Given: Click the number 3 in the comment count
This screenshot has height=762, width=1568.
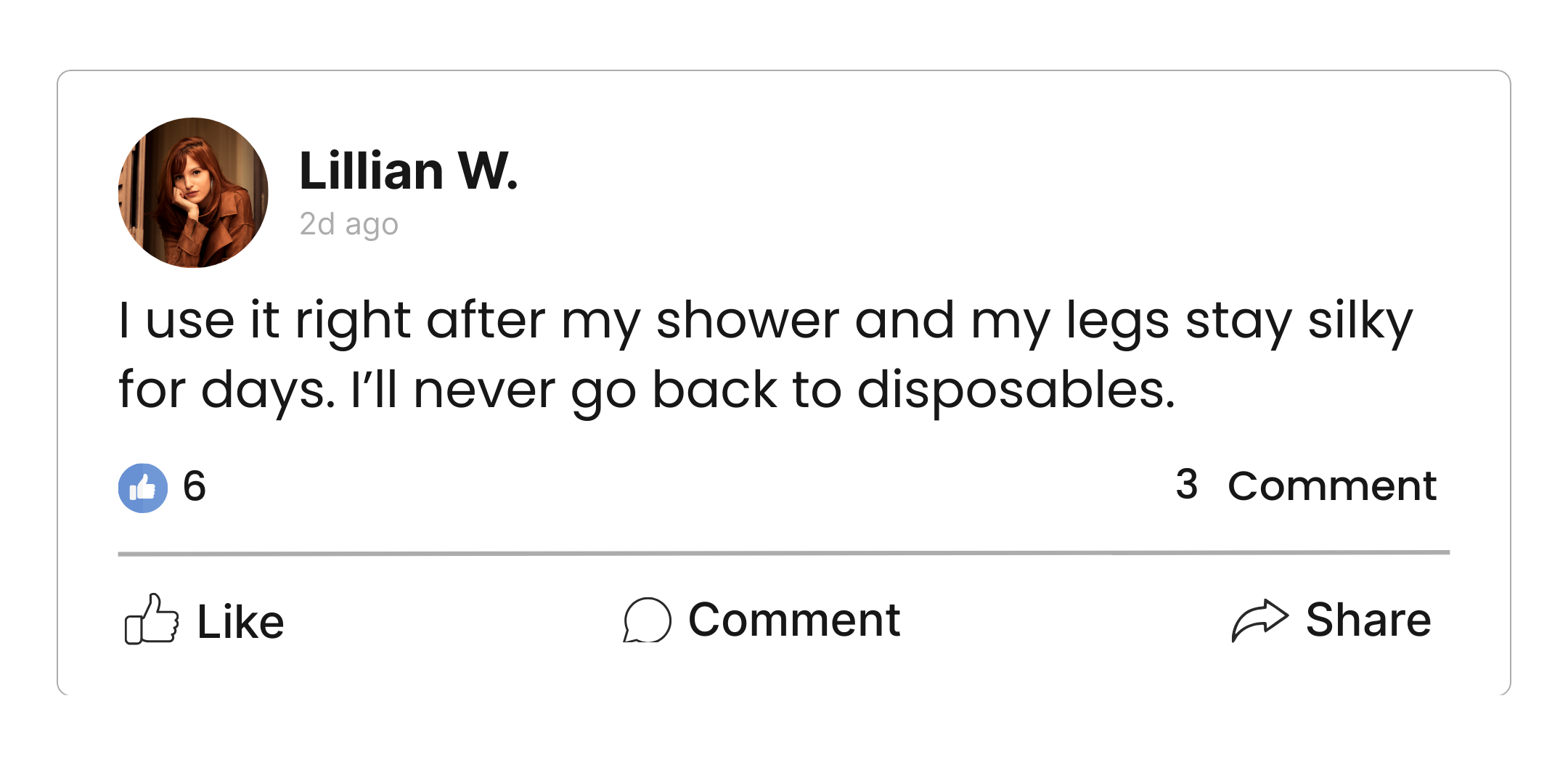Looking at the screenshot, I should tap(1187, 484).
